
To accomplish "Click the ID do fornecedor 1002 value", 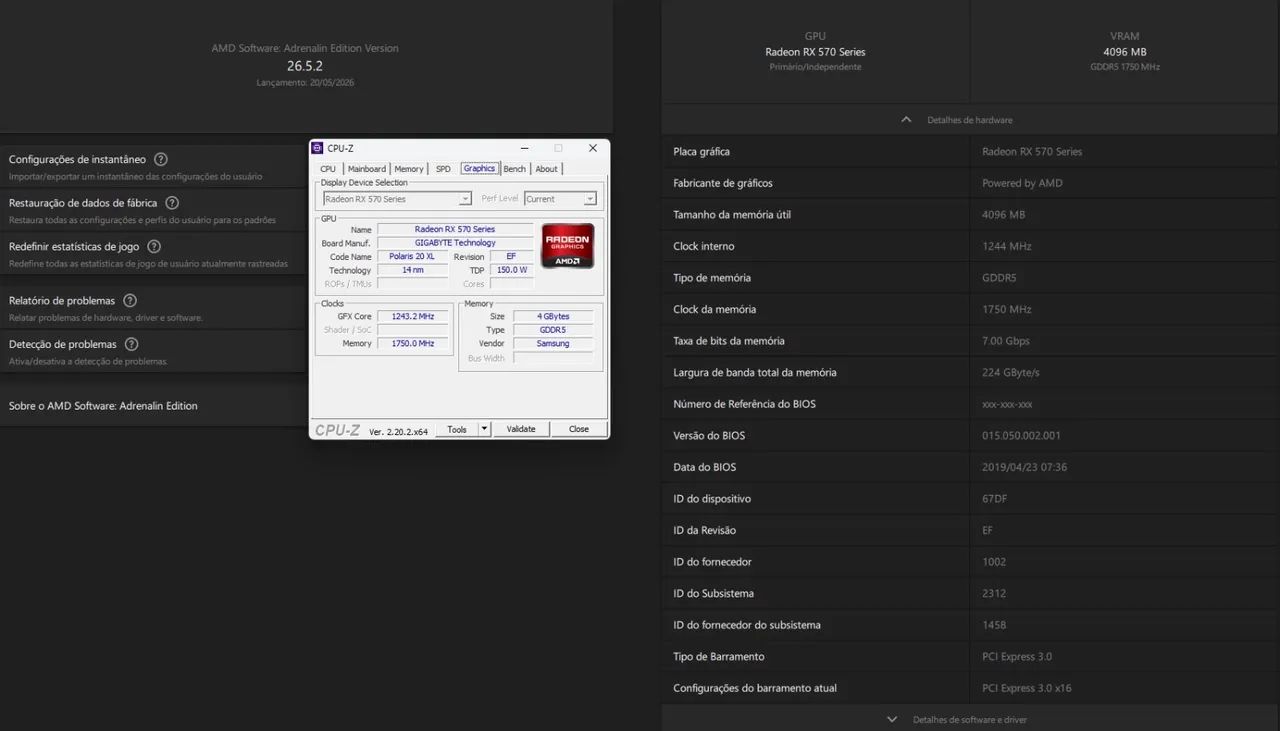I will [994, 562].
